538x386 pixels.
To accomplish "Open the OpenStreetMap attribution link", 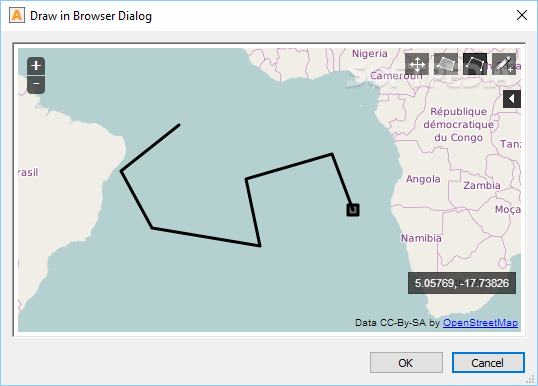I will coord(480,323).
